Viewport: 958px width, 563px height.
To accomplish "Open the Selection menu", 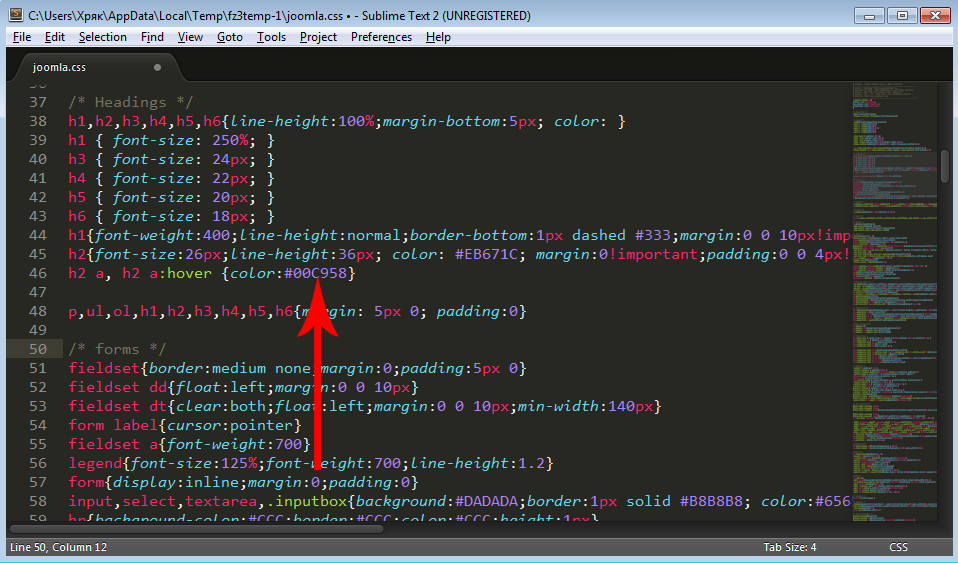I will [x=102, y=37].
